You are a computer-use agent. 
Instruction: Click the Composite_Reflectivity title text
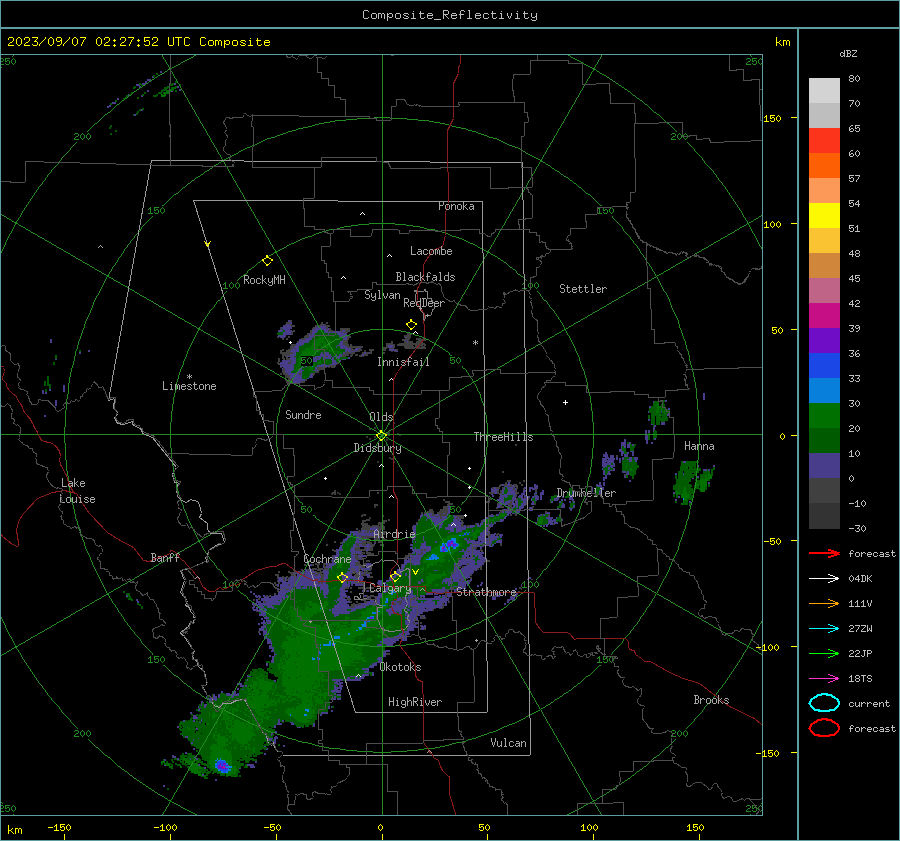point(450,15)
